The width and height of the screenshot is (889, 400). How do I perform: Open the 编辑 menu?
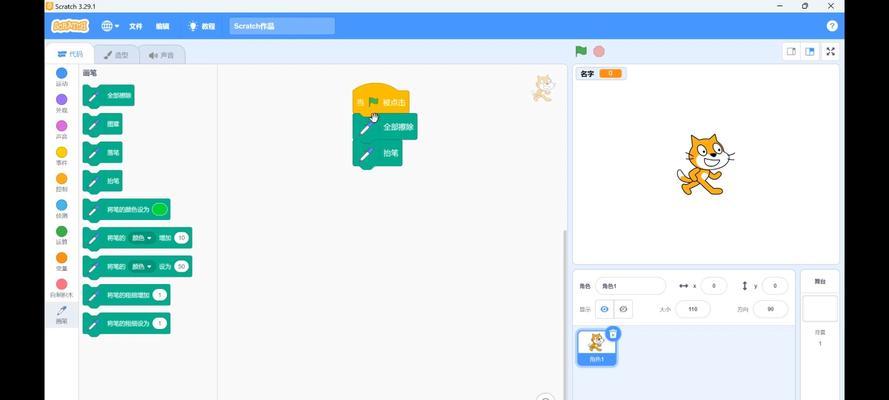[163, 26]
